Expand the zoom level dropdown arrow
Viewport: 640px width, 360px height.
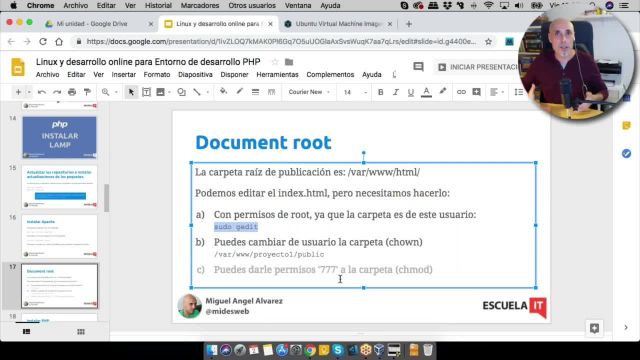(x=116, y=92)
